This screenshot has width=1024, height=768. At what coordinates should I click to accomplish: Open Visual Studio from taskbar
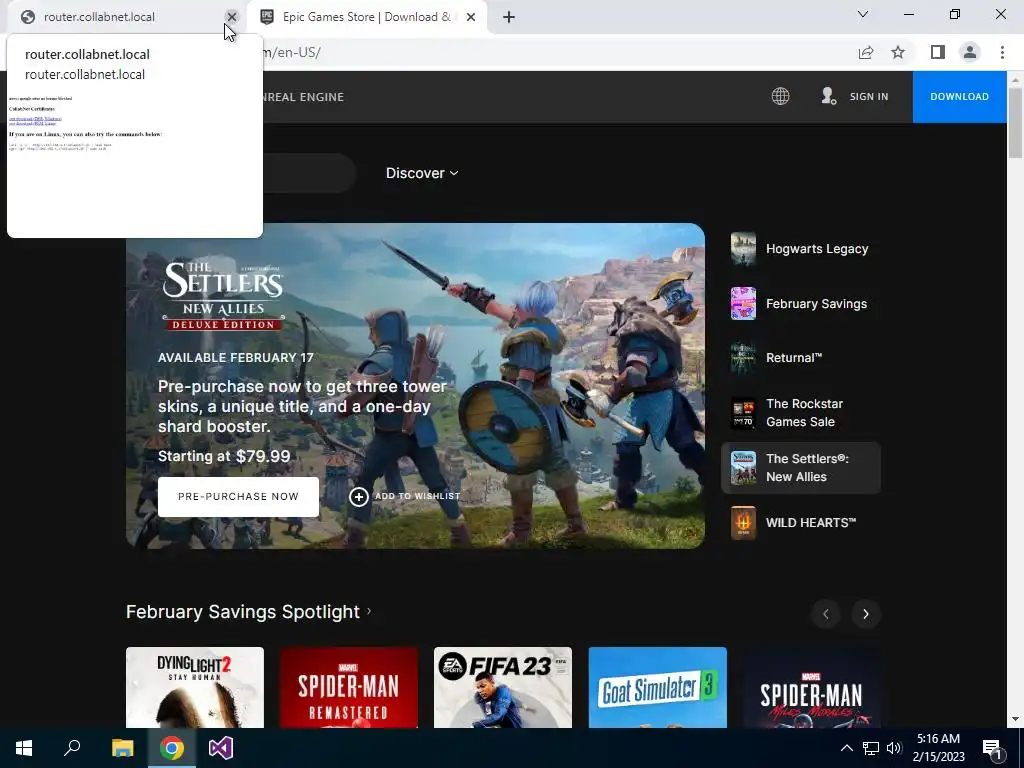pos(221,748)
